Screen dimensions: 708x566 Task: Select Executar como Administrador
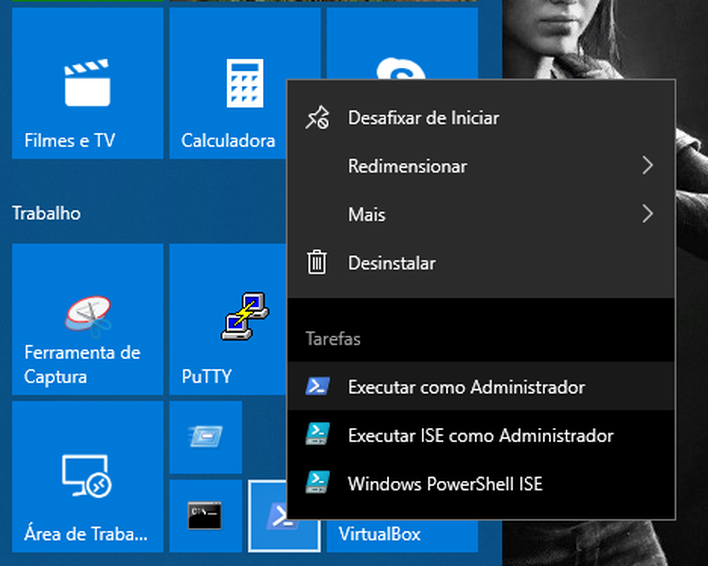click(481, 387)
